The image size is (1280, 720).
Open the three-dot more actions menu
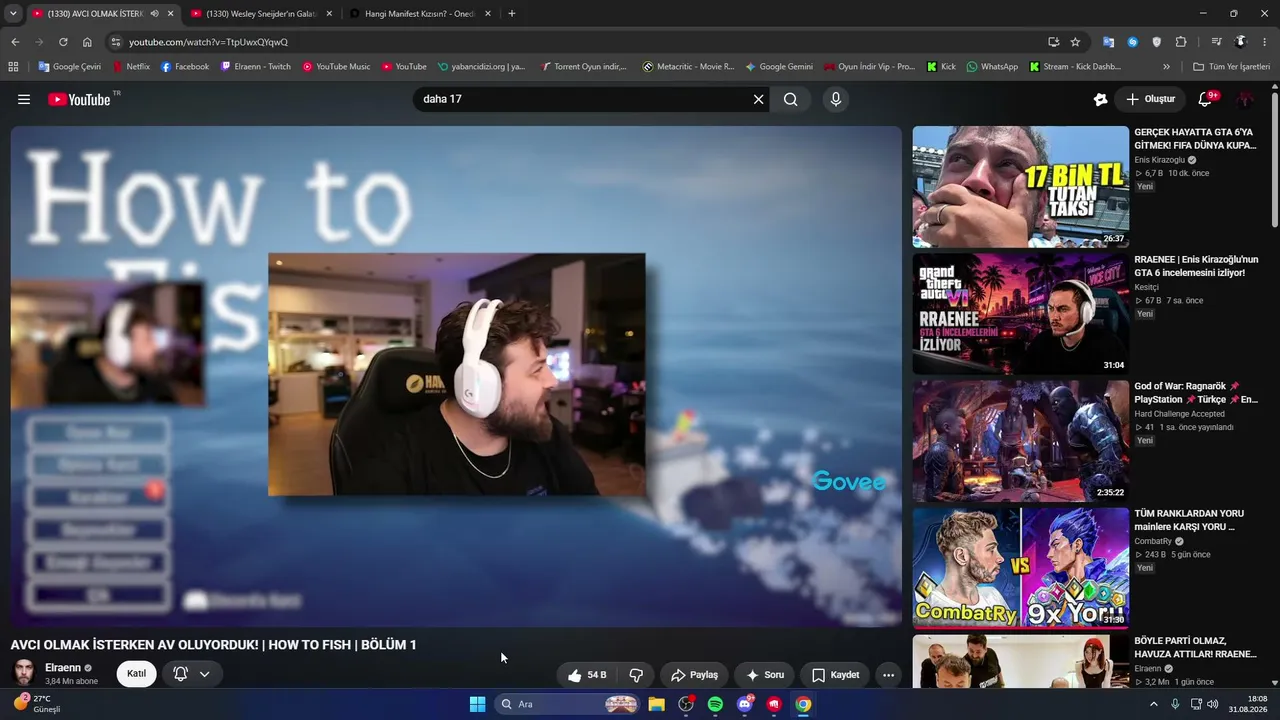click(x=888, y=675)
